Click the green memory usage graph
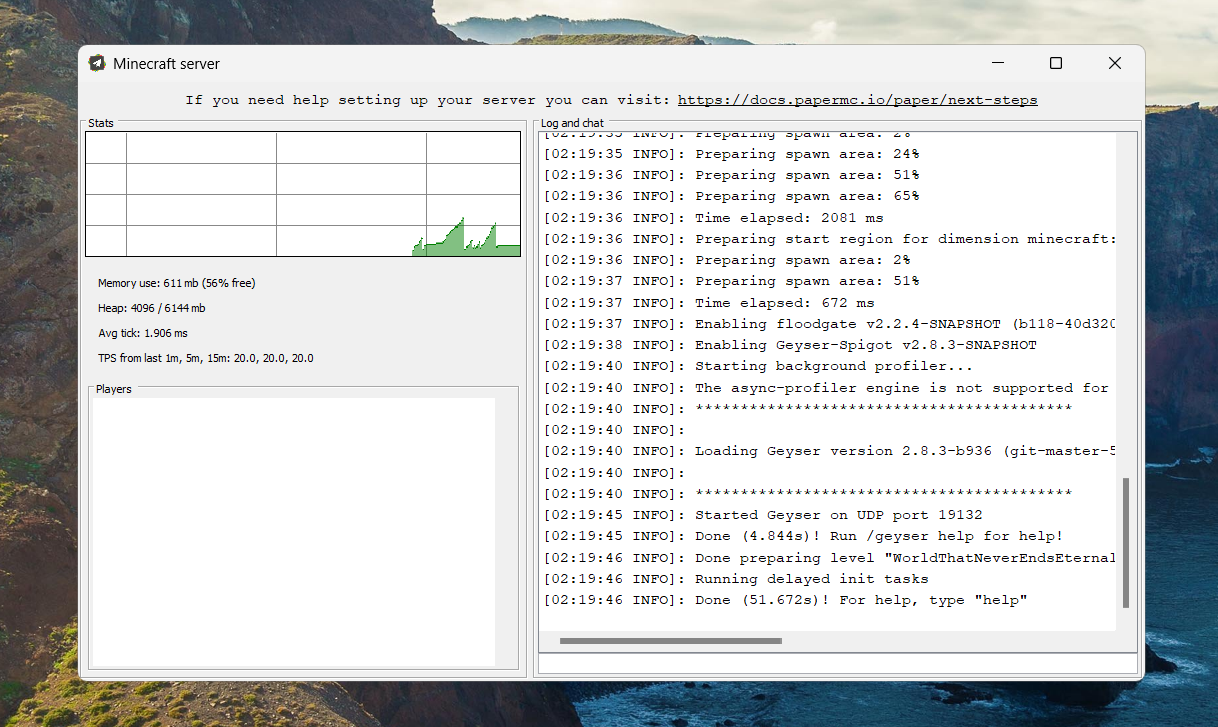Image resolution: width=1218 pixels, height=727 pixels. [x=465, y=240]
